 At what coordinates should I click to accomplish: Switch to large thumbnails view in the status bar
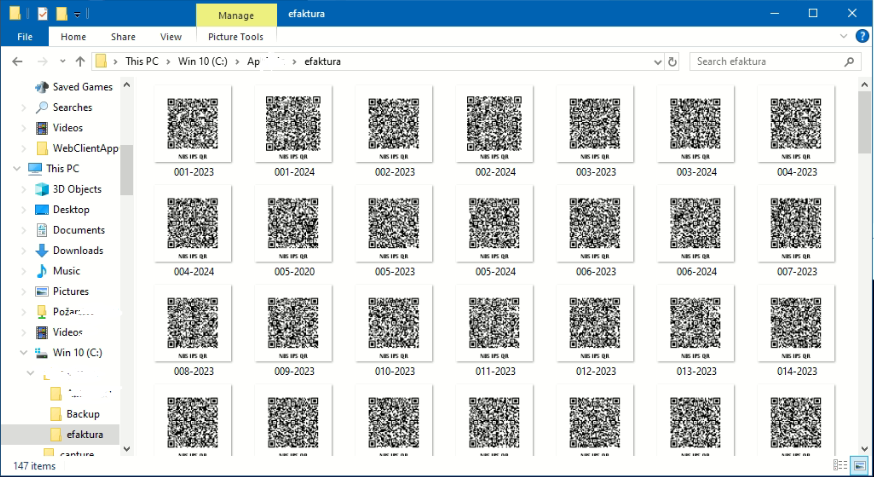pyautogui.click(x=858, y=465)
